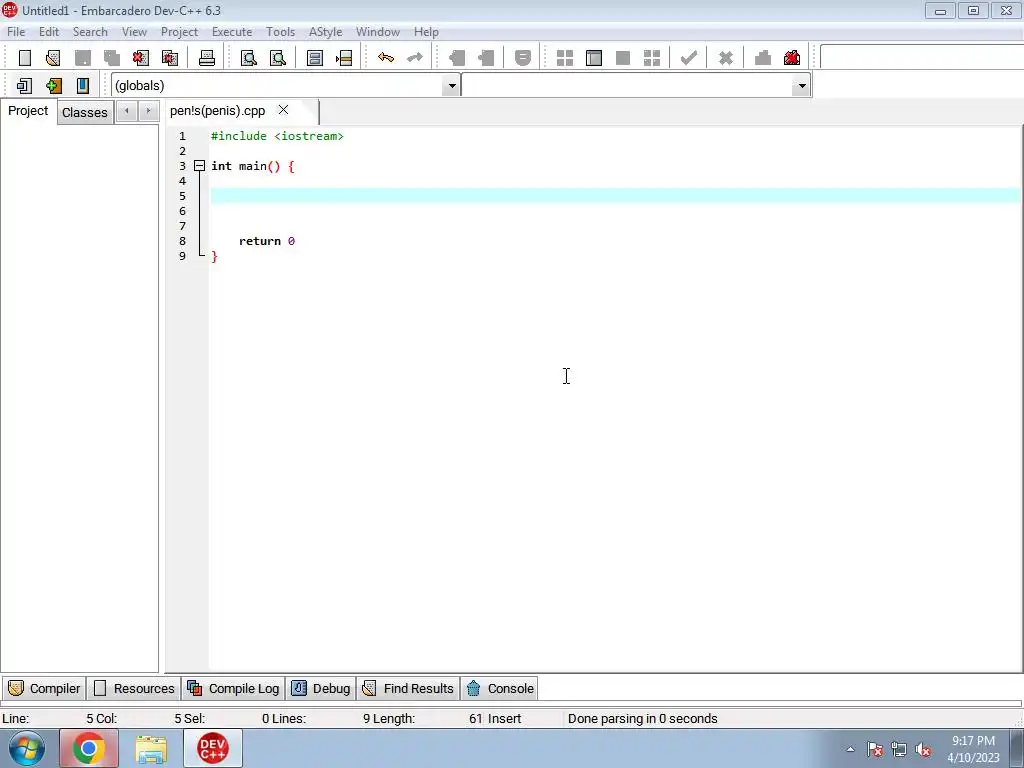This screenshot has height=768, width=1024.
Task: Open the File menu
Action: [16, 31]
